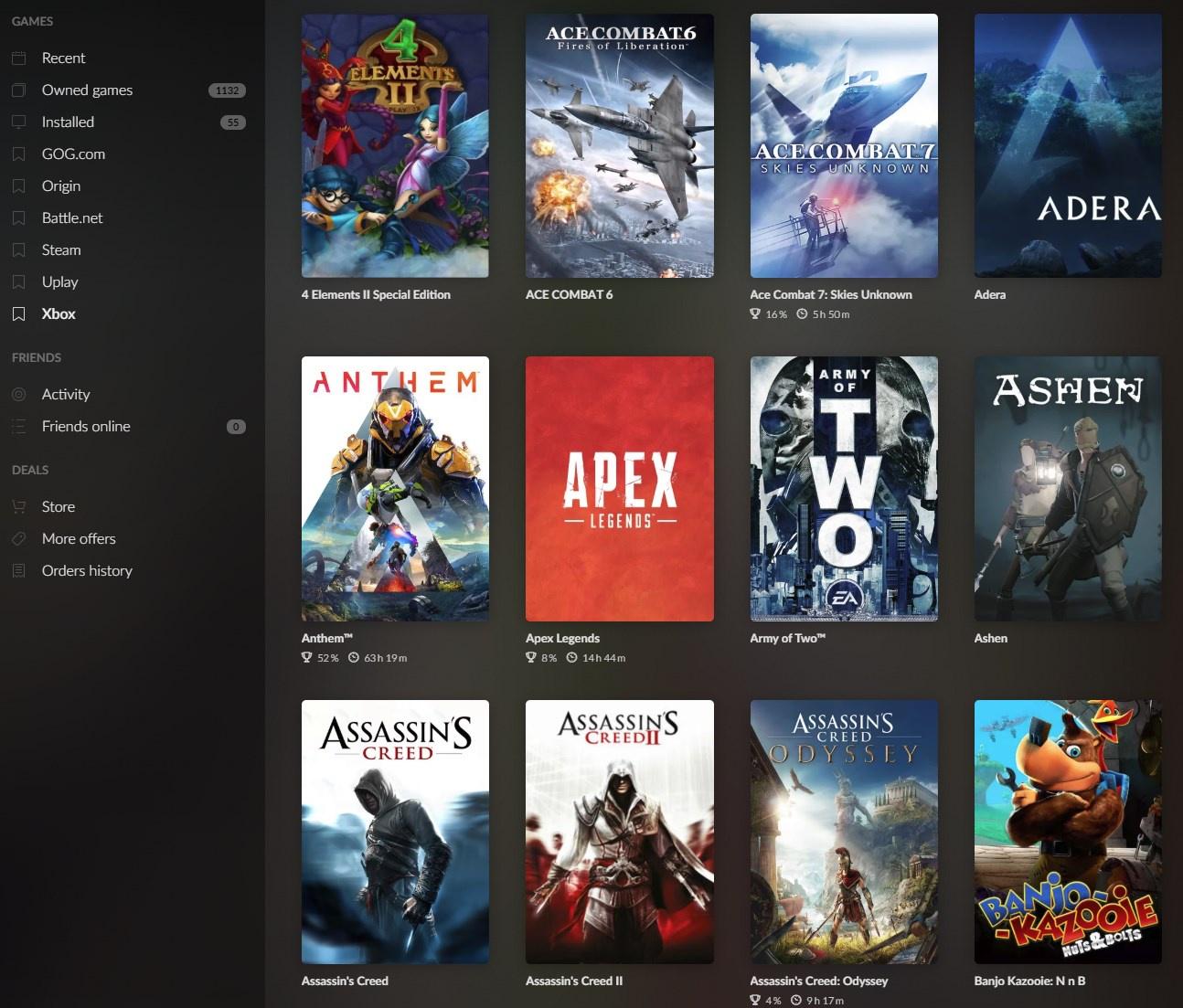Open 4 Elements II Special Edition cover
1183x1008 pixels.
(x=395, y=145)
